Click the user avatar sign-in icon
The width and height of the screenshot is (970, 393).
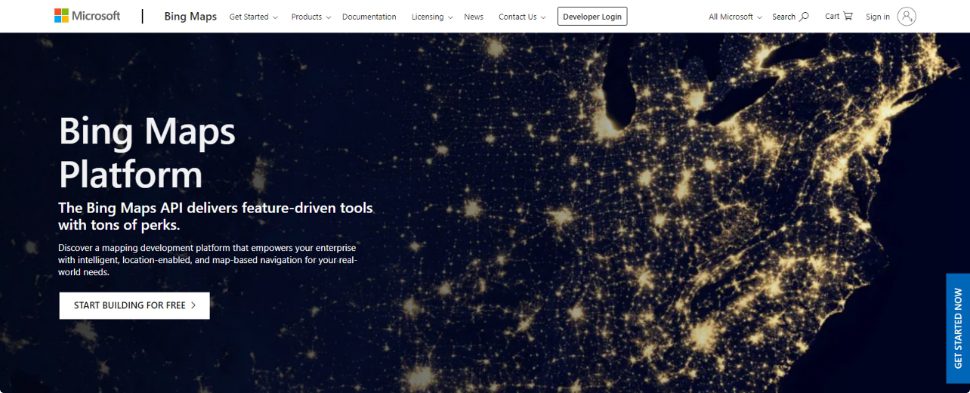pyautogui.click(x=906, y=17)
